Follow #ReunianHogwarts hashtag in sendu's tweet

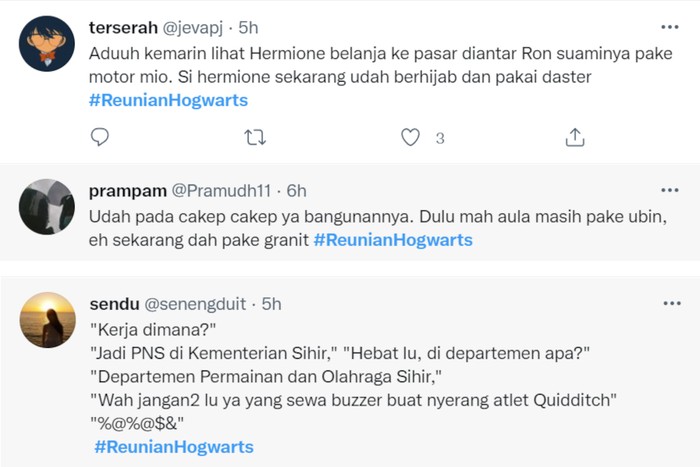point(174,446)
